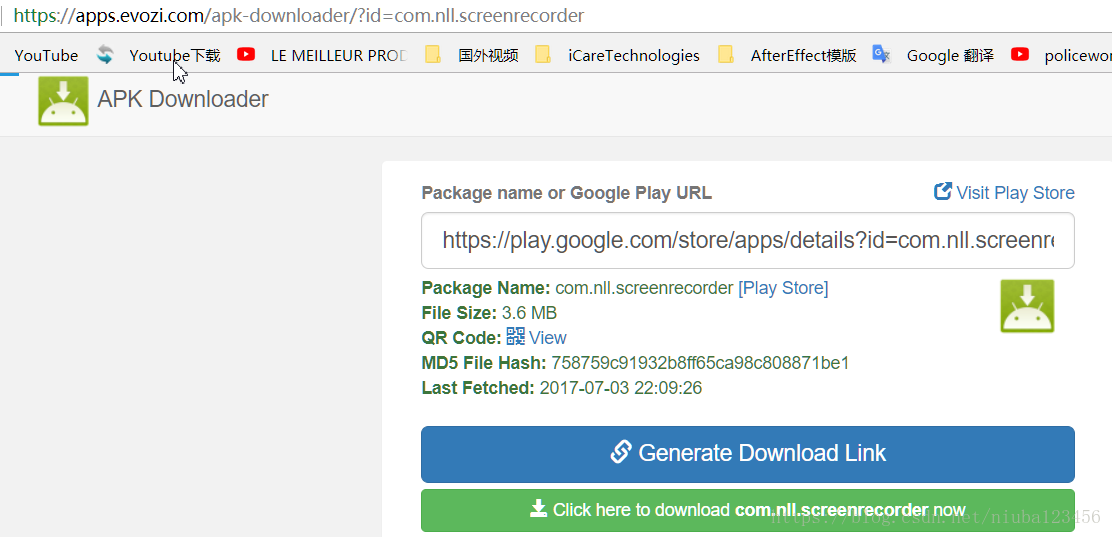The height and width of the screenshot is (537, 1112).
Task: Open the 国外视频 bookmark folder icon
Action: tap(433, 55)
